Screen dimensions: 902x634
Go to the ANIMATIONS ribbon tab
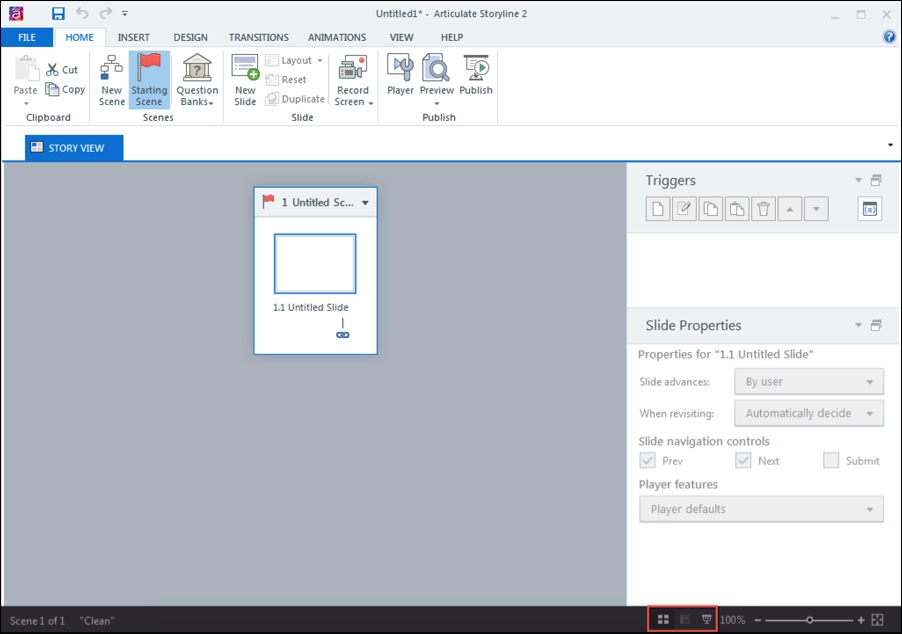[x=337, y=37]
